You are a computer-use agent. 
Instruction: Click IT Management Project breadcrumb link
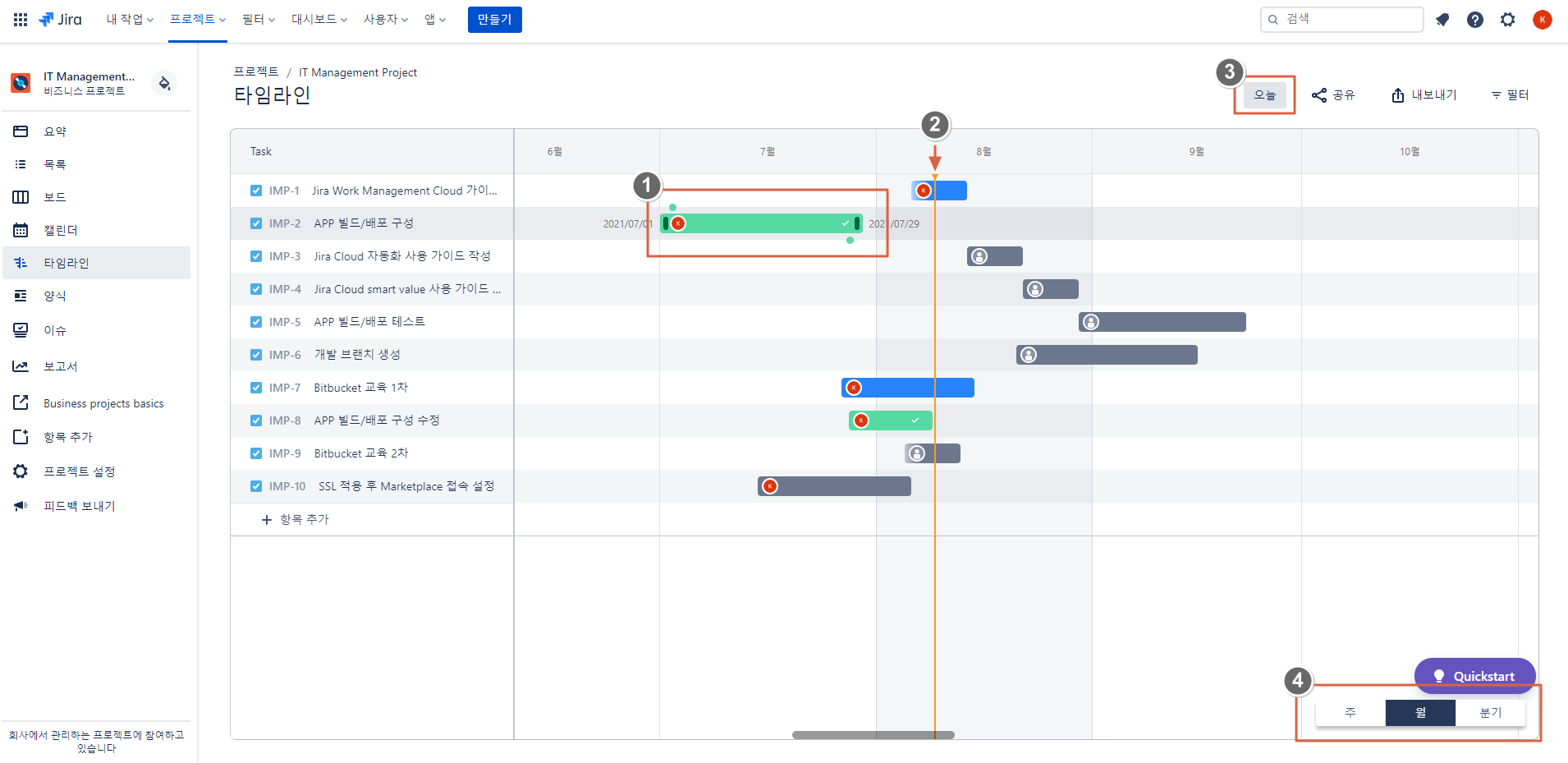[x=358, y=72]
